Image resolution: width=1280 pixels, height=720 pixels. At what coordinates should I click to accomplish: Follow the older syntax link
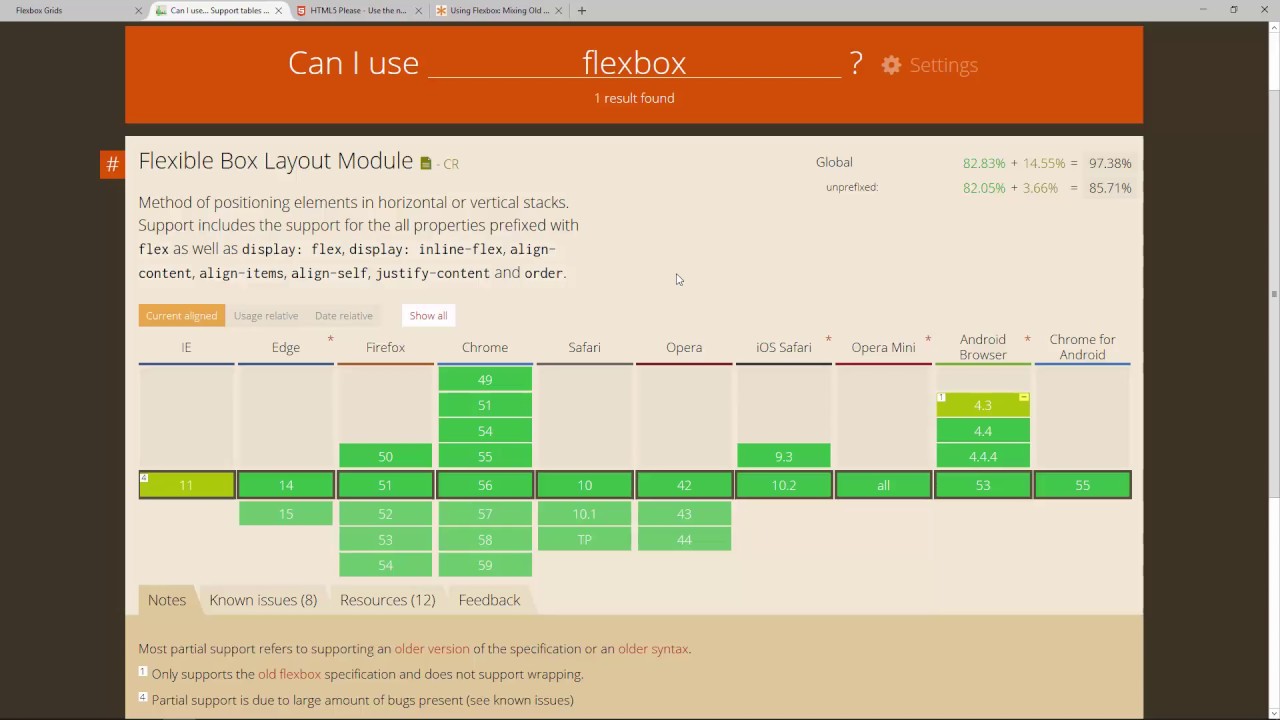coord(653,649)
